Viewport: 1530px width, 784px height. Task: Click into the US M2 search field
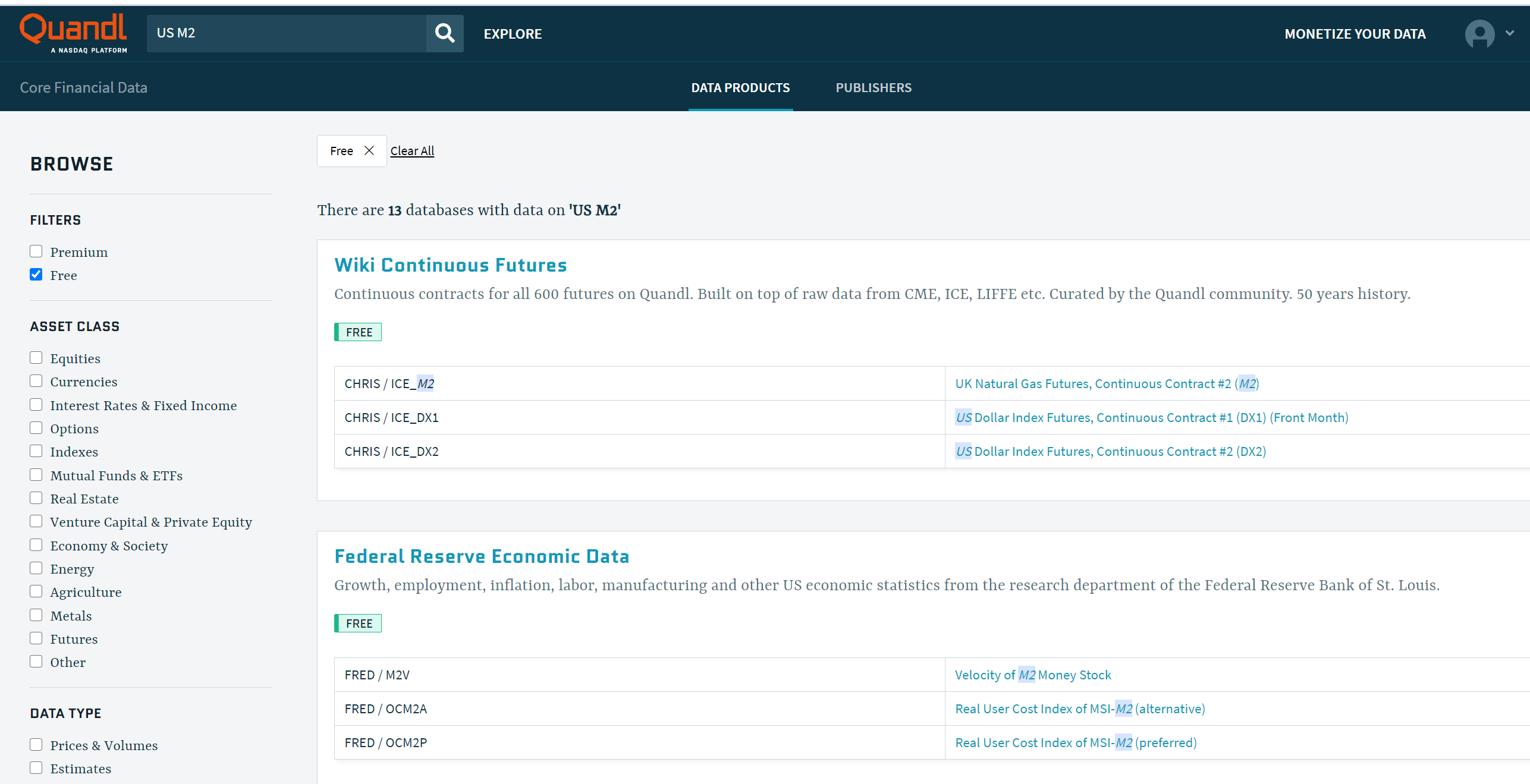tap(285, 33)
